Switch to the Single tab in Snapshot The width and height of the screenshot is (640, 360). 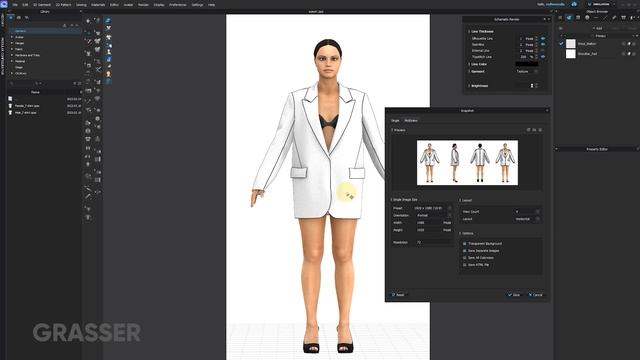[395, 121]
